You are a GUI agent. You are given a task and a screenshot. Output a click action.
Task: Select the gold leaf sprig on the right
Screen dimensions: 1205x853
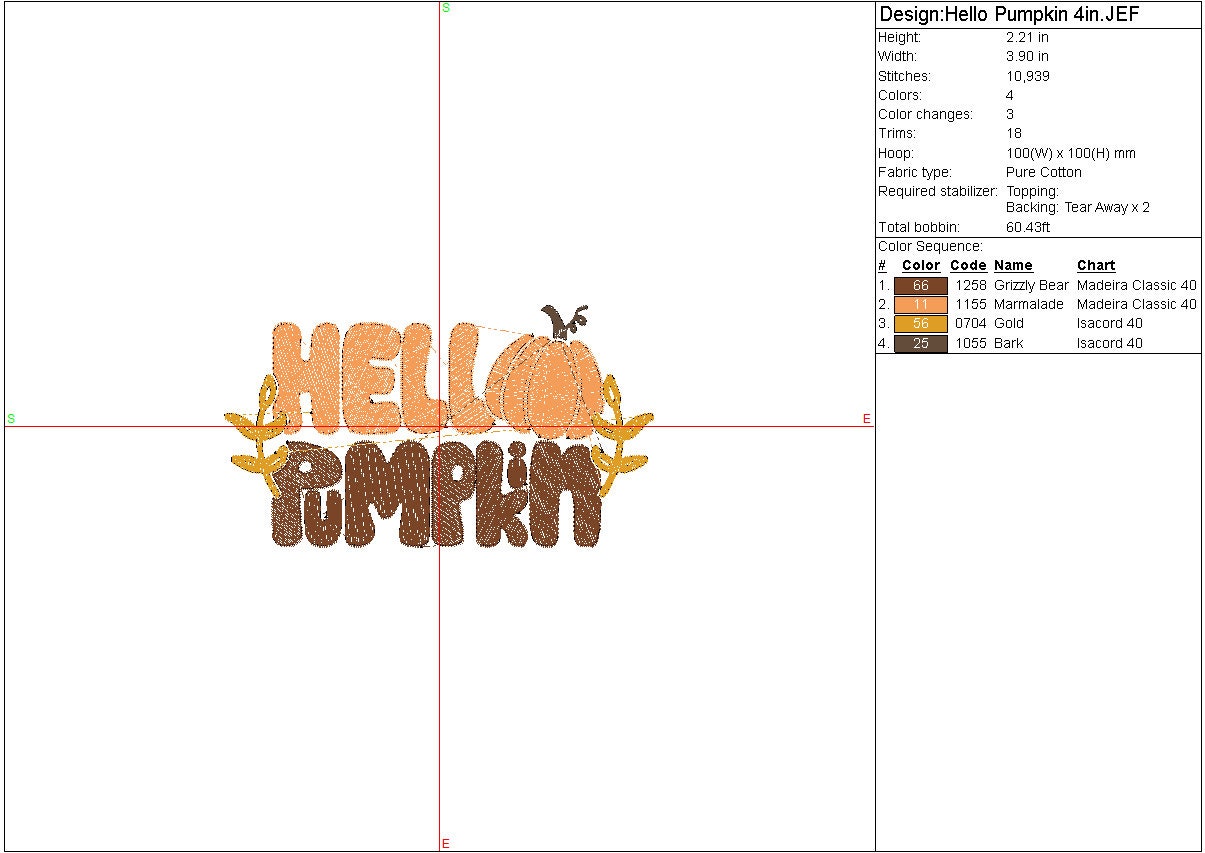point(620,435)
